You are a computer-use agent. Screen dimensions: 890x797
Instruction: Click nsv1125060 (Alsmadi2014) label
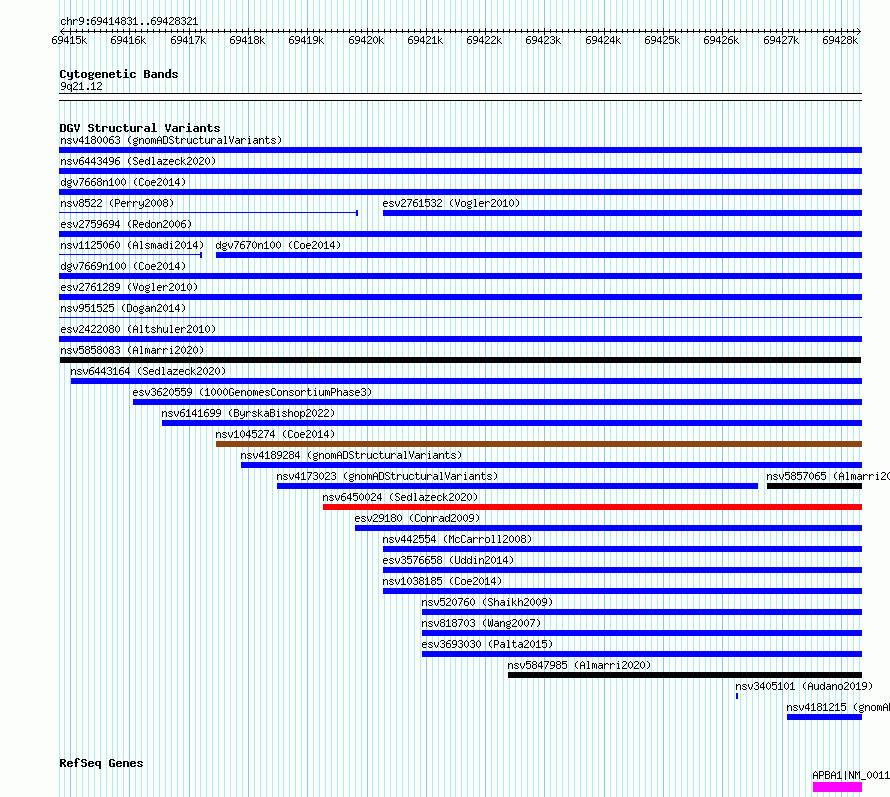(132, 245)
